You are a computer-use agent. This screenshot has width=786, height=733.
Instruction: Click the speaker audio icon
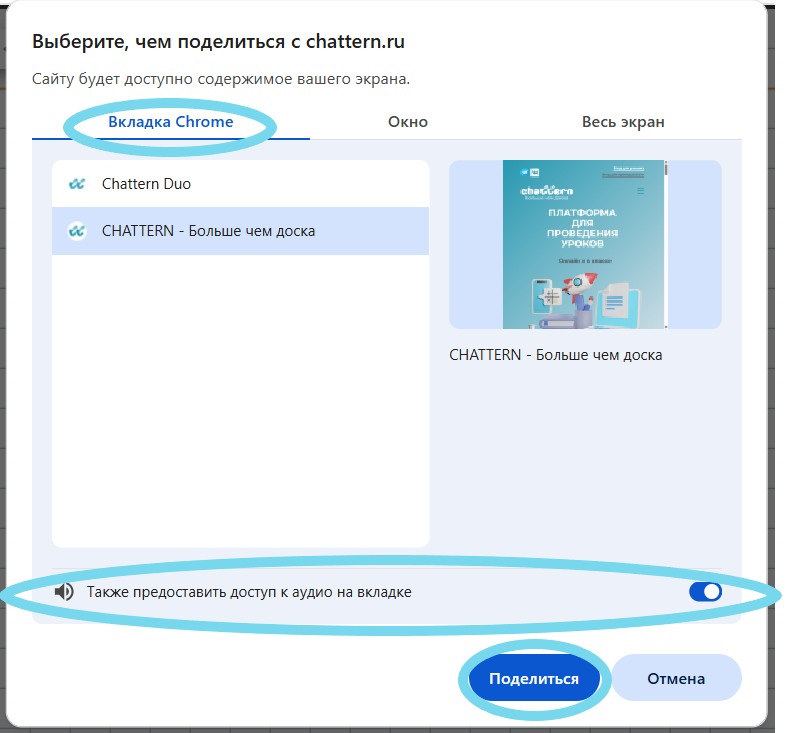coord(64,592)
